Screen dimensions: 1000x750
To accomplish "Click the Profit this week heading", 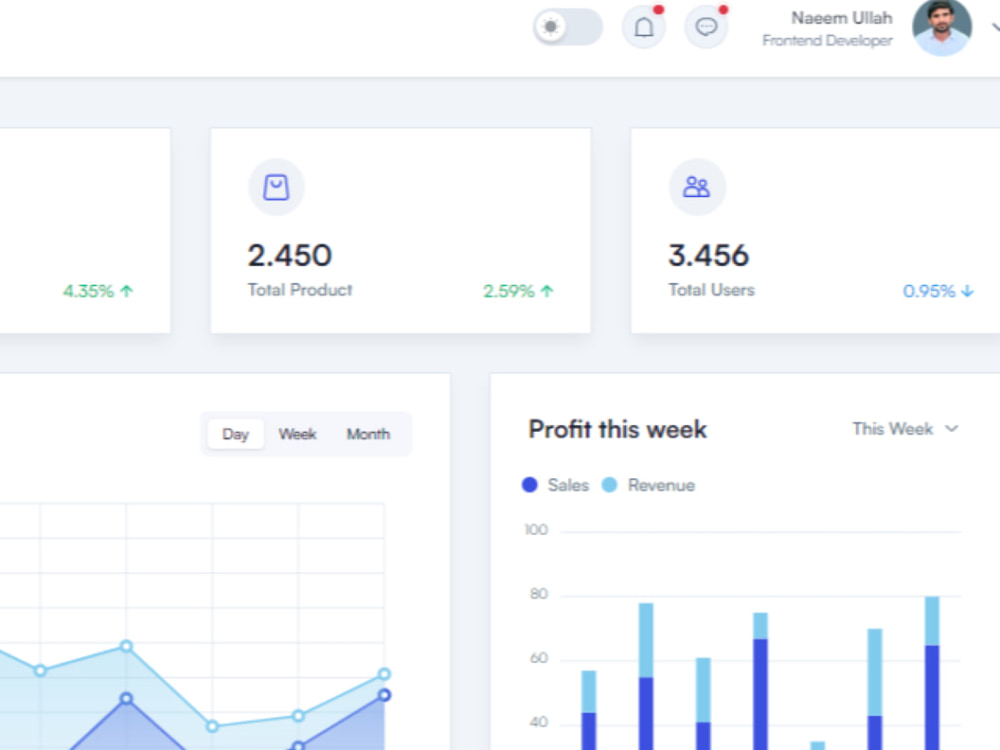I will pos(617,429).
